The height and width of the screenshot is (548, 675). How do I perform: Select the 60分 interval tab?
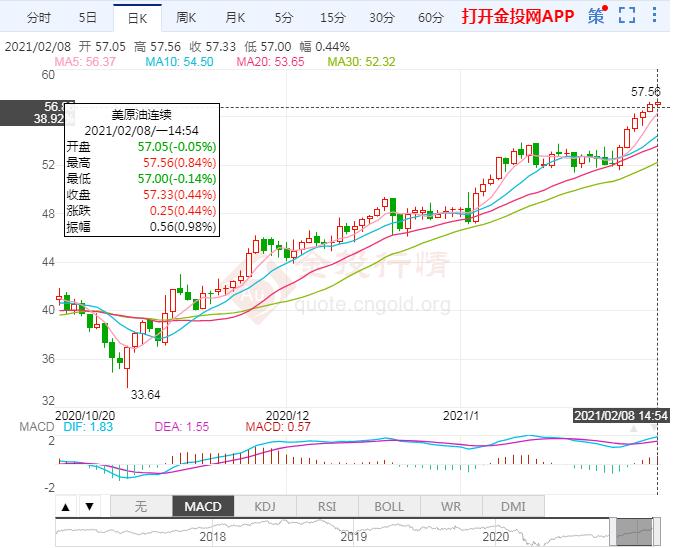[x=430, y=17]
